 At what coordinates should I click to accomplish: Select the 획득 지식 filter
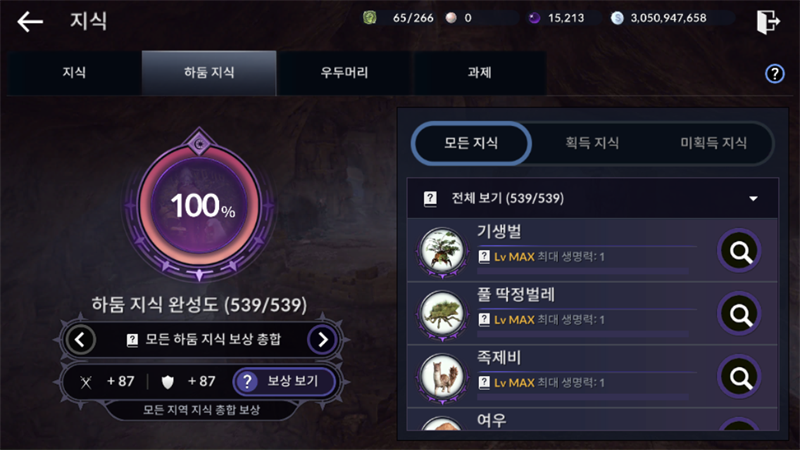[592, 143]
